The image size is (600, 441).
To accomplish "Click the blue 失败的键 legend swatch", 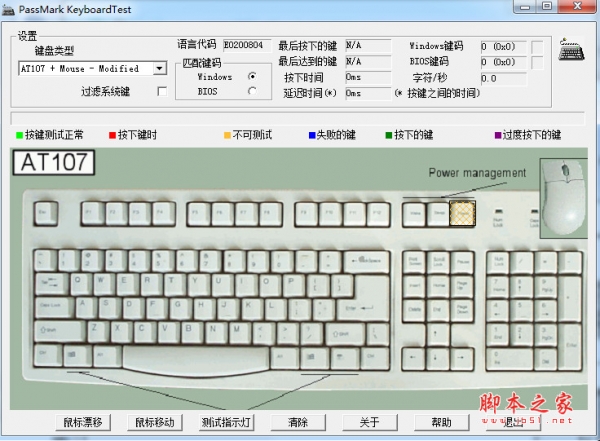I will point(312,135).
